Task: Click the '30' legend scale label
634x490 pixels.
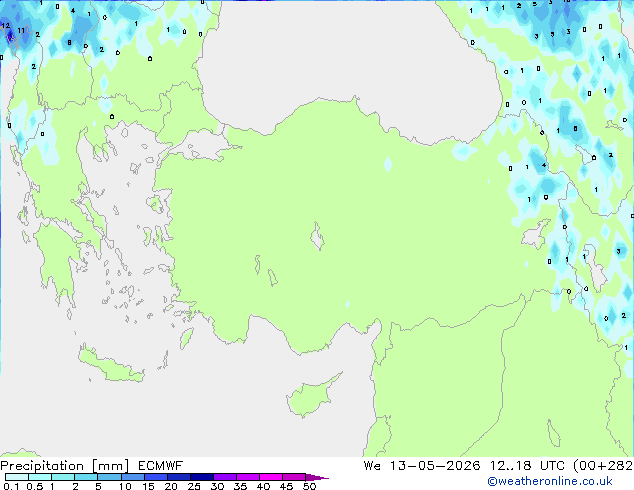Action: tap(217, 486)
